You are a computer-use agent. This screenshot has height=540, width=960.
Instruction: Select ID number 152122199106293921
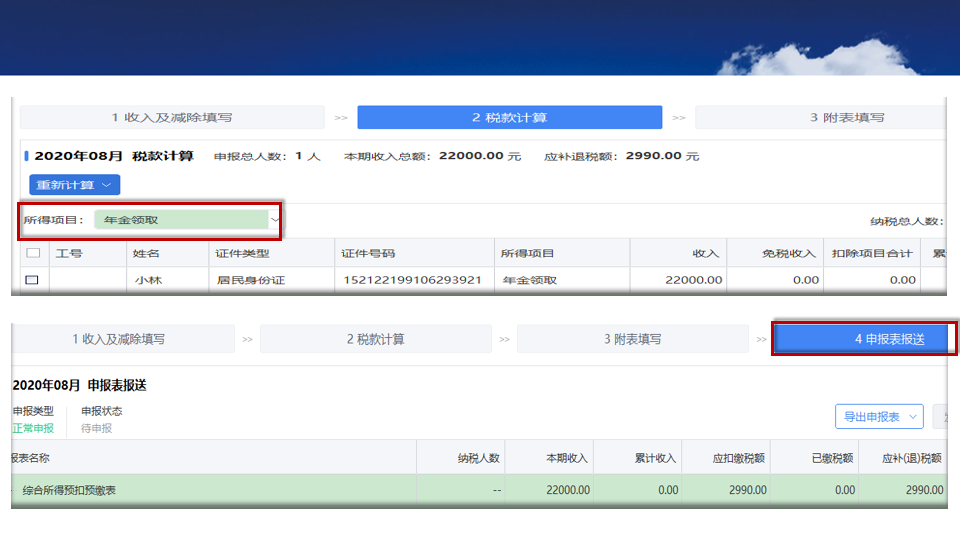(x=412, y=280)
